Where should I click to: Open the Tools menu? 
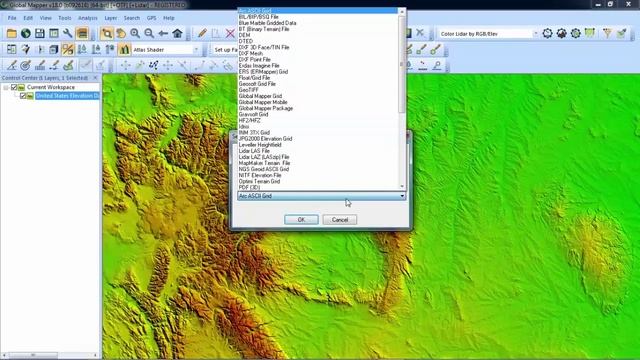pyautogui.click(x=64, y=18)
